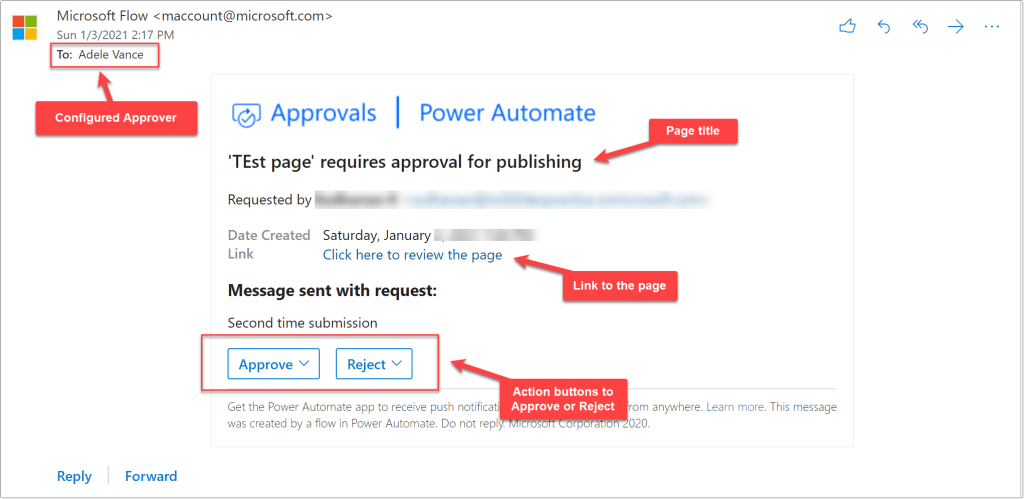Click the Reply All double-arrow icon

point(920,27)
